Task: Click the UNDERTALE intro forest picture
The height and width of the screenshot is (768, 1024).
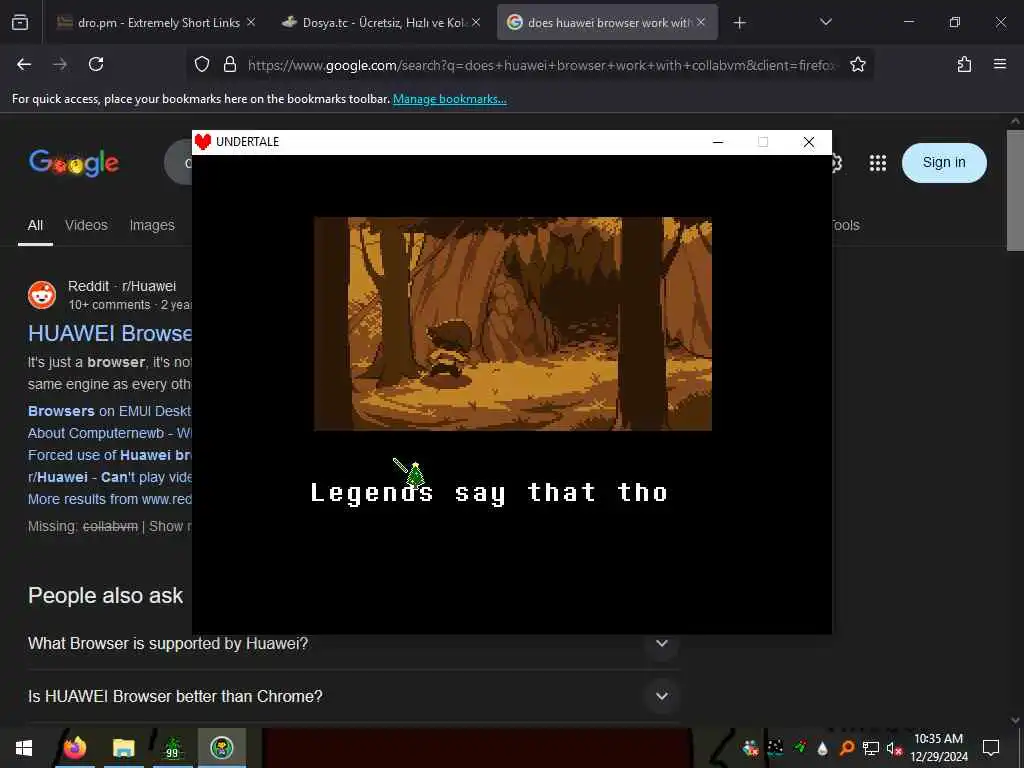Action: [x=513, y=324]
